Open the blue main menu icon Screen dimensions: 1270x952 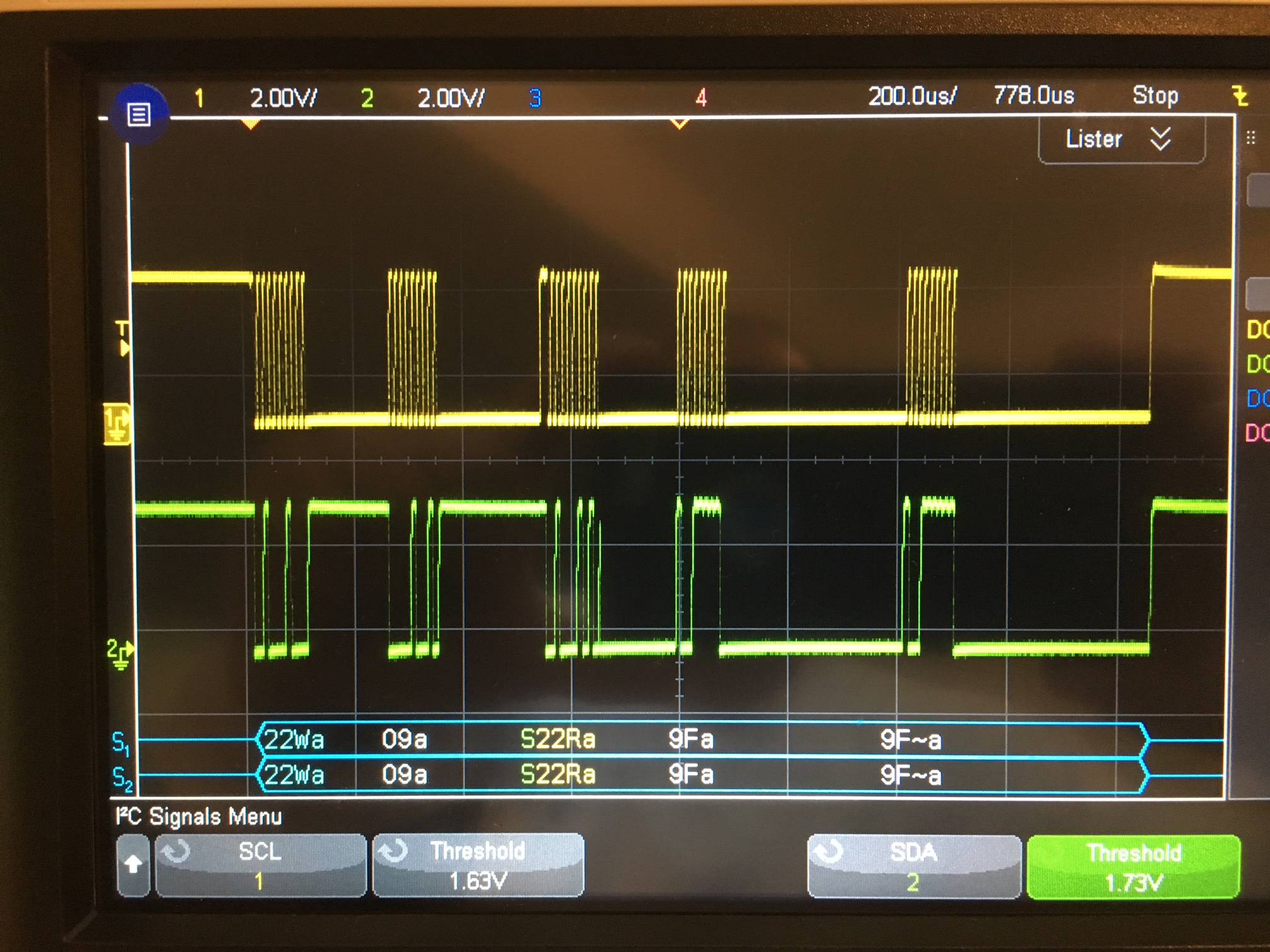click(139, 115)
